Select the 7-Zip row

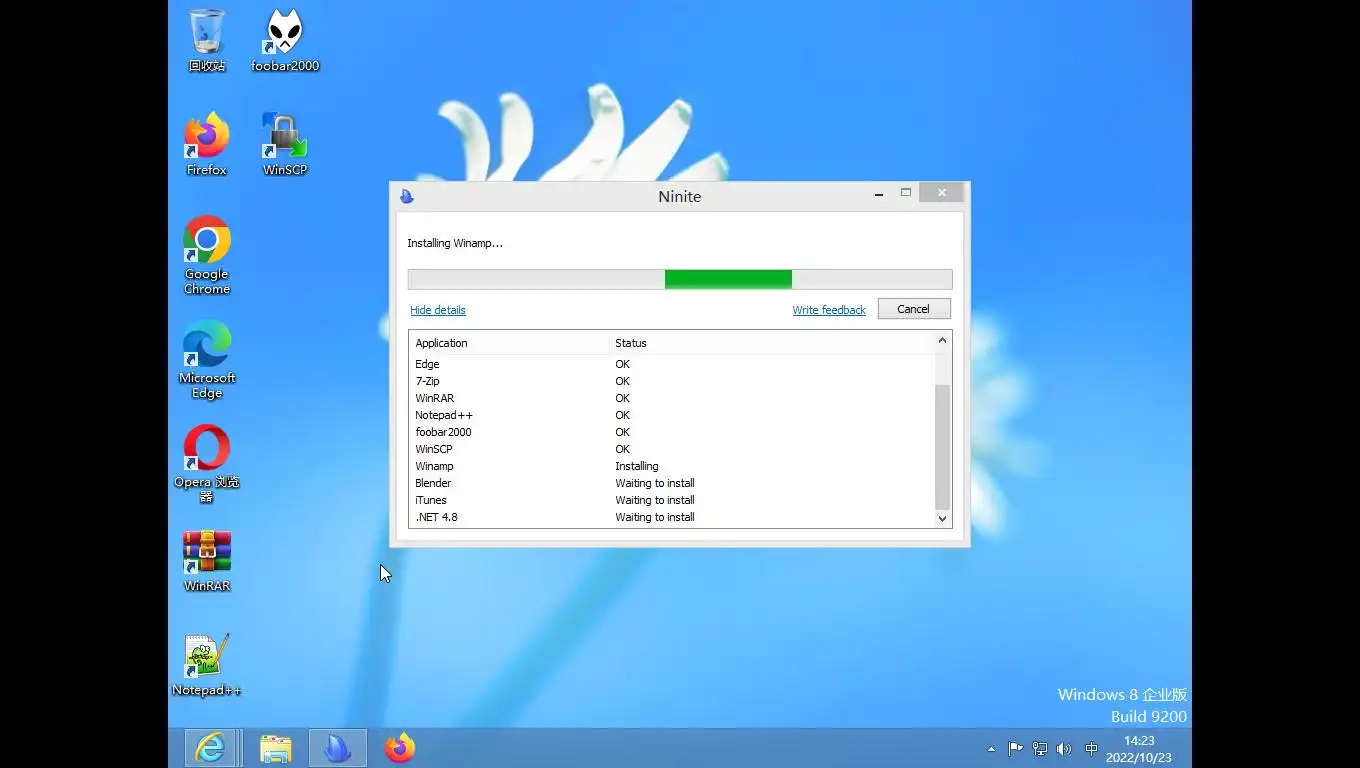pyautogui.click(x=672, y=381)
